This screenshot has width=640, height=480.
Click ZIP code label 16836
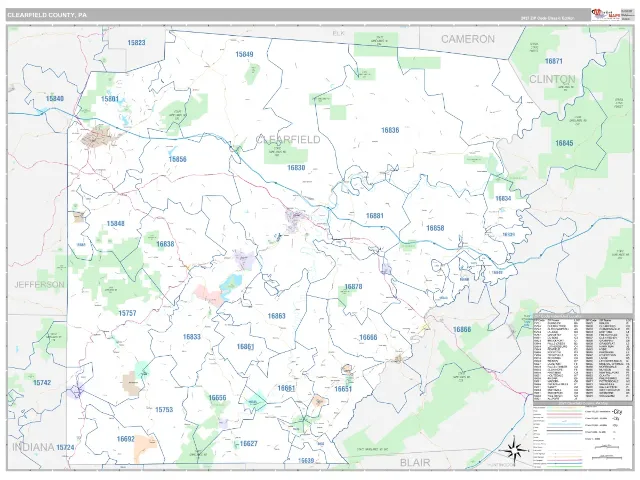pos(390,130)
